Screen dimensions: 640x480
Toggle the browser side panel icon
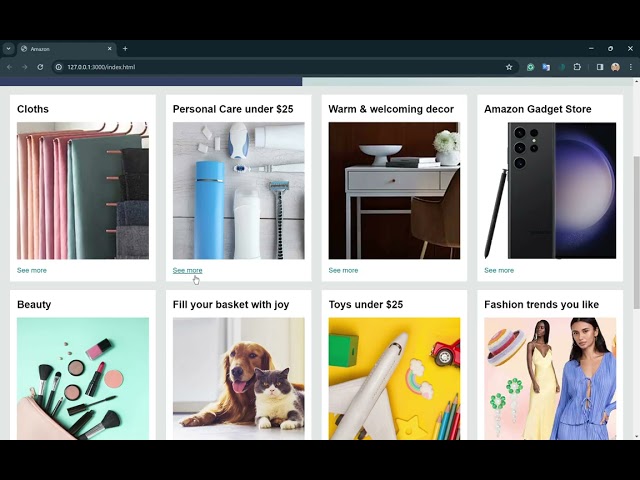point(600,67)
